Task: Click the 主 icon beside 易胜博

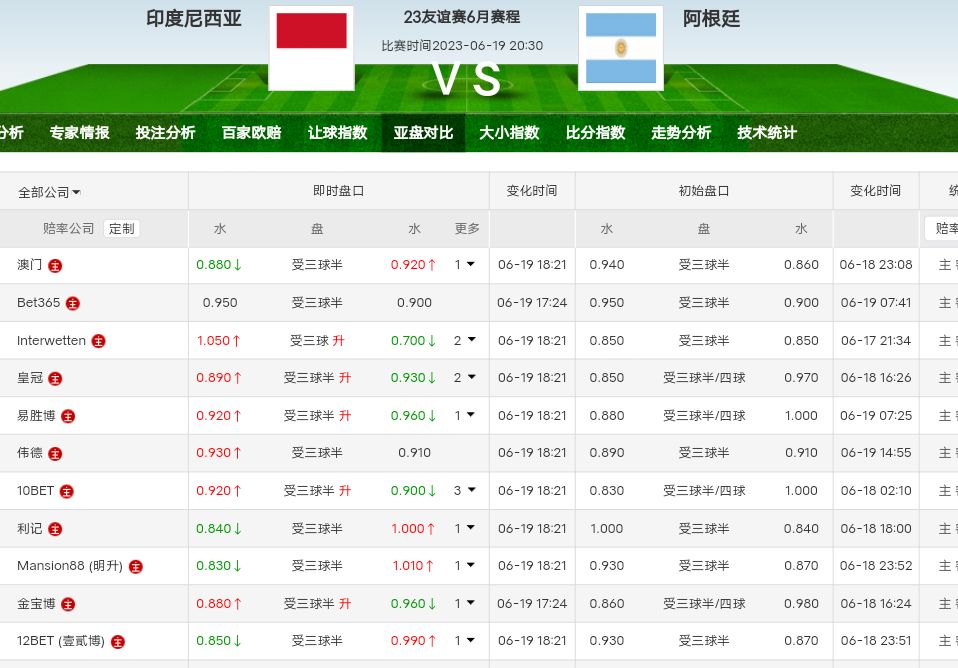Action: coord(68,416)
